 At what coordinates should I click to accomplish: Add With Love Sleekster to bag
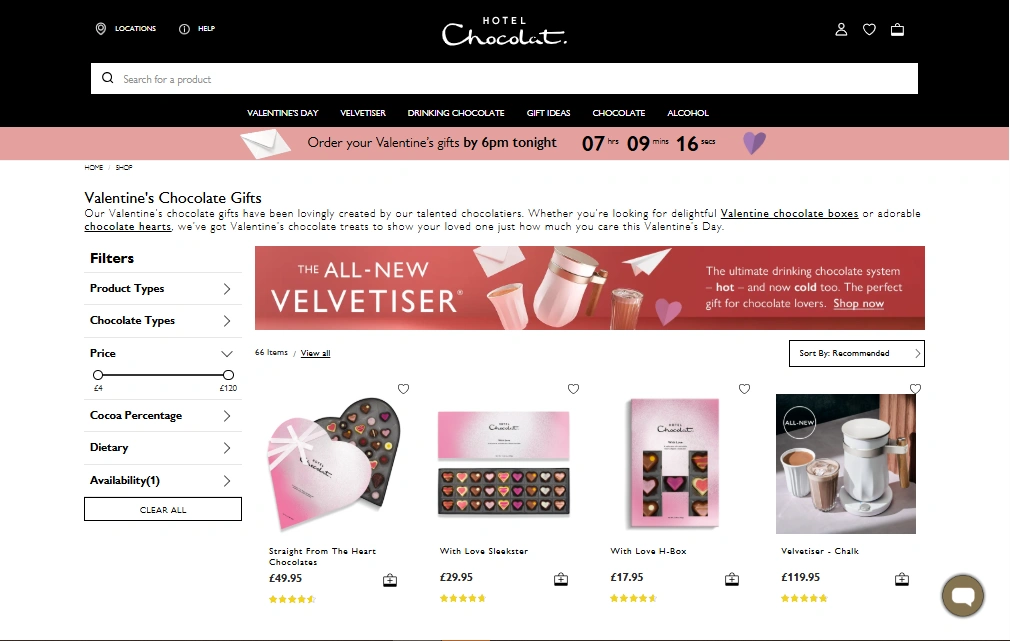(561, 579)
